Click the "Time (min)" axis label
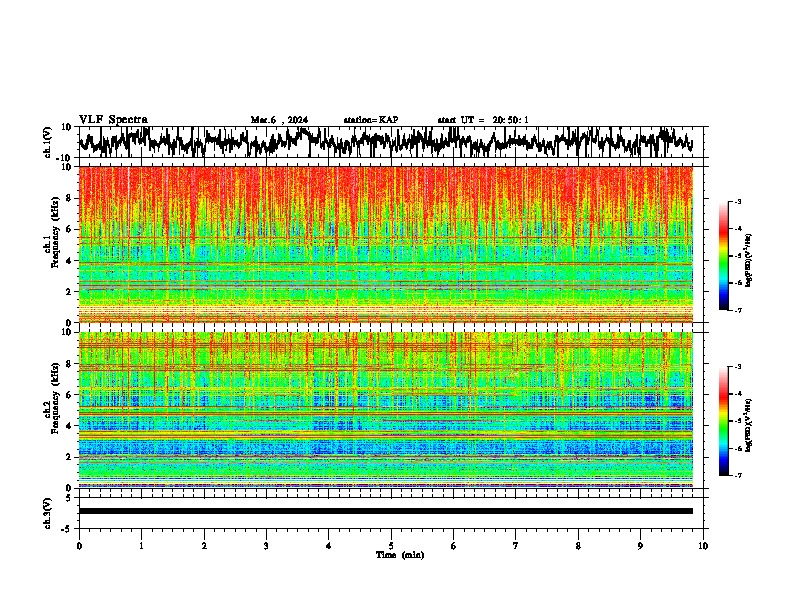 tap(400, 555)
